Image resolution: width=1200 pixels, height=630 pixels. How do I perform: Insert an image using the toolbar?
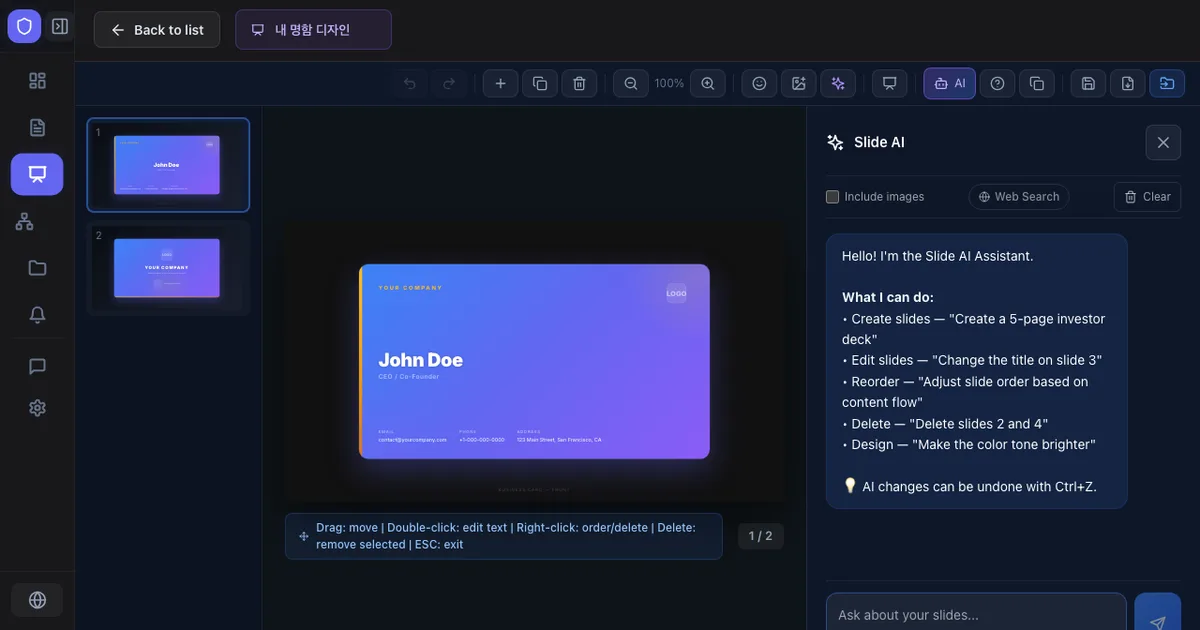pyautogui.click(x=798, y=84)
